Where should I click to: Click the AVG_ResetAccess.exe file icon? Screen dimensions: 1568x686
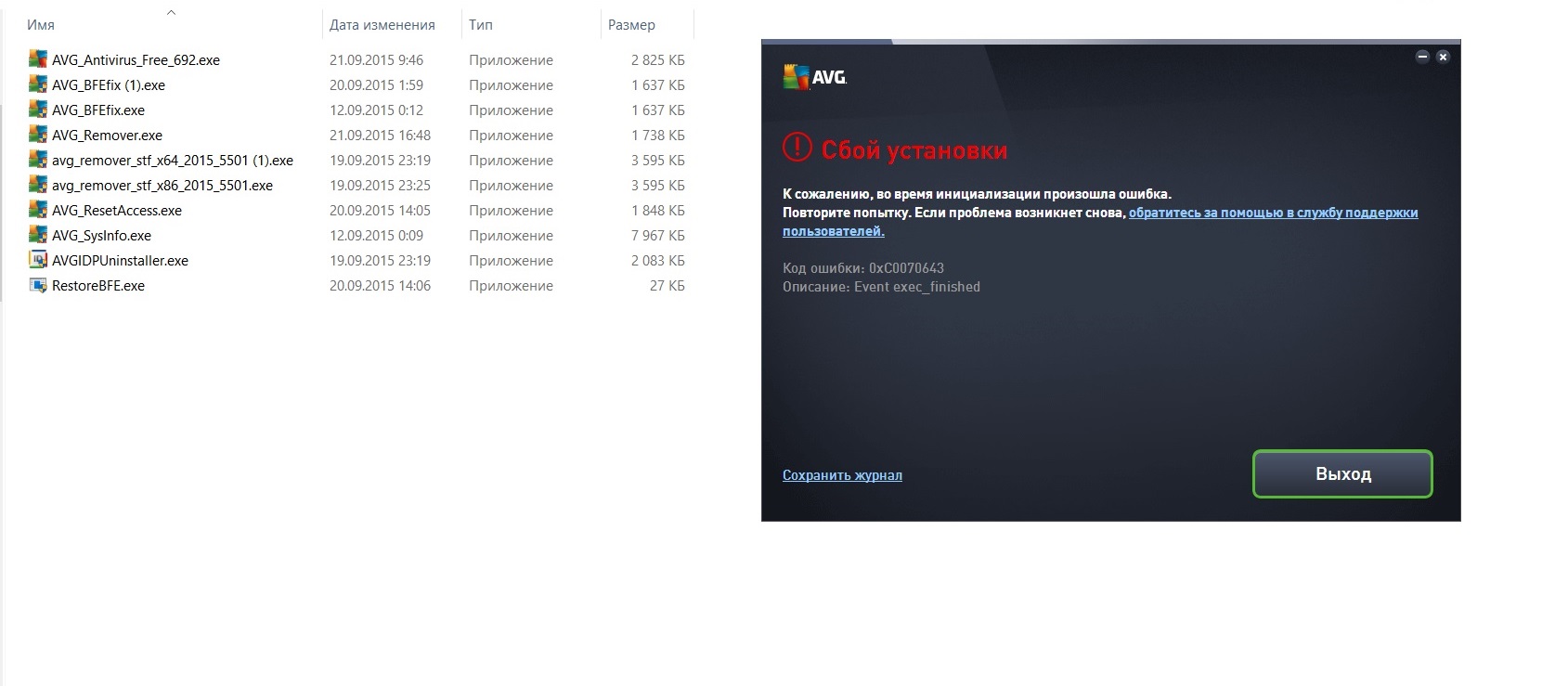38,210
